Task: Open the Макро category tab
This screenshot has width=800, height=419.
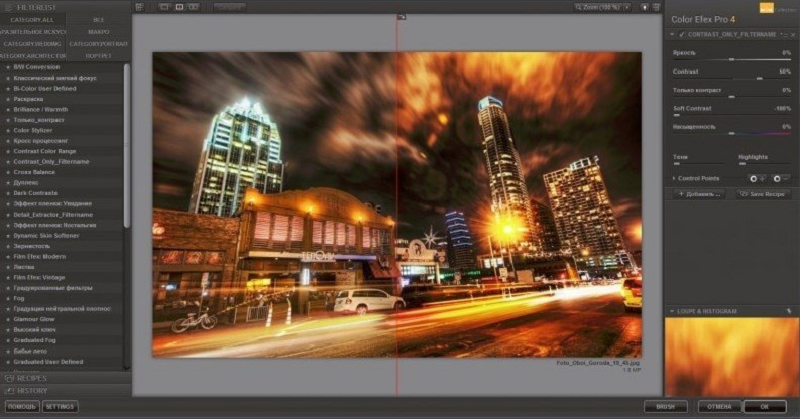Action: (98, 32)
